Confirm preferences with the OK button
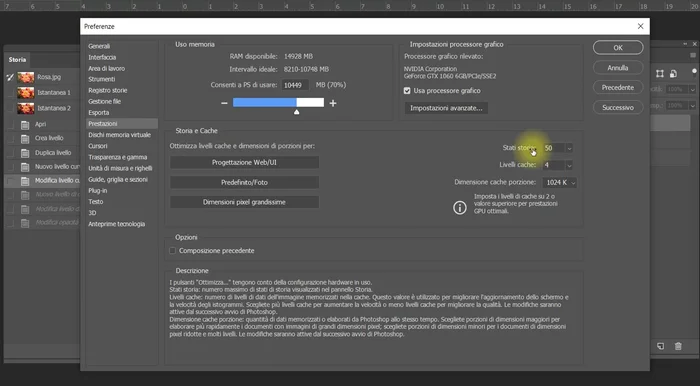 [618, 48]
